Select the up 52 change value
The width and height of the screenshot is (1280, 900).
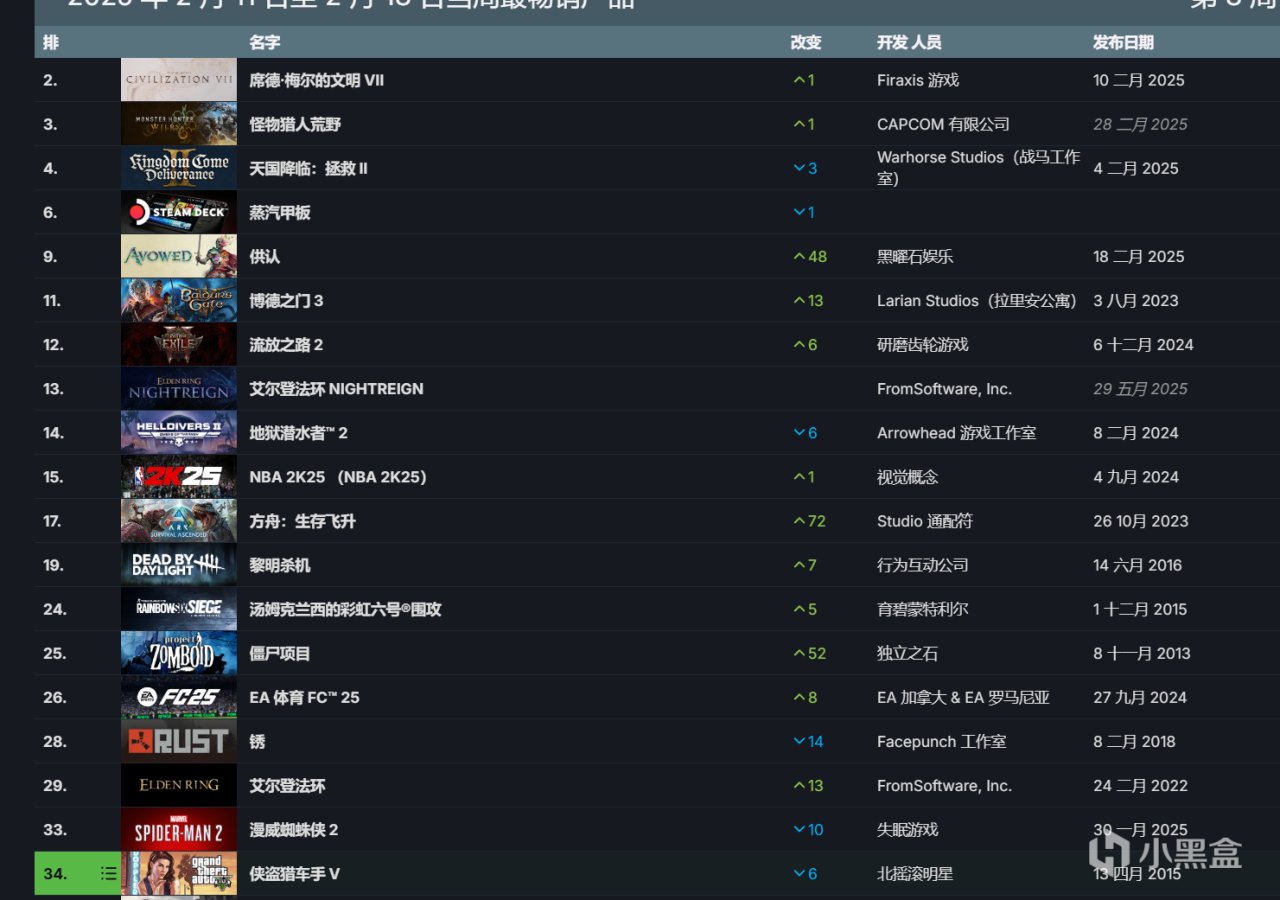coord(810,652)
